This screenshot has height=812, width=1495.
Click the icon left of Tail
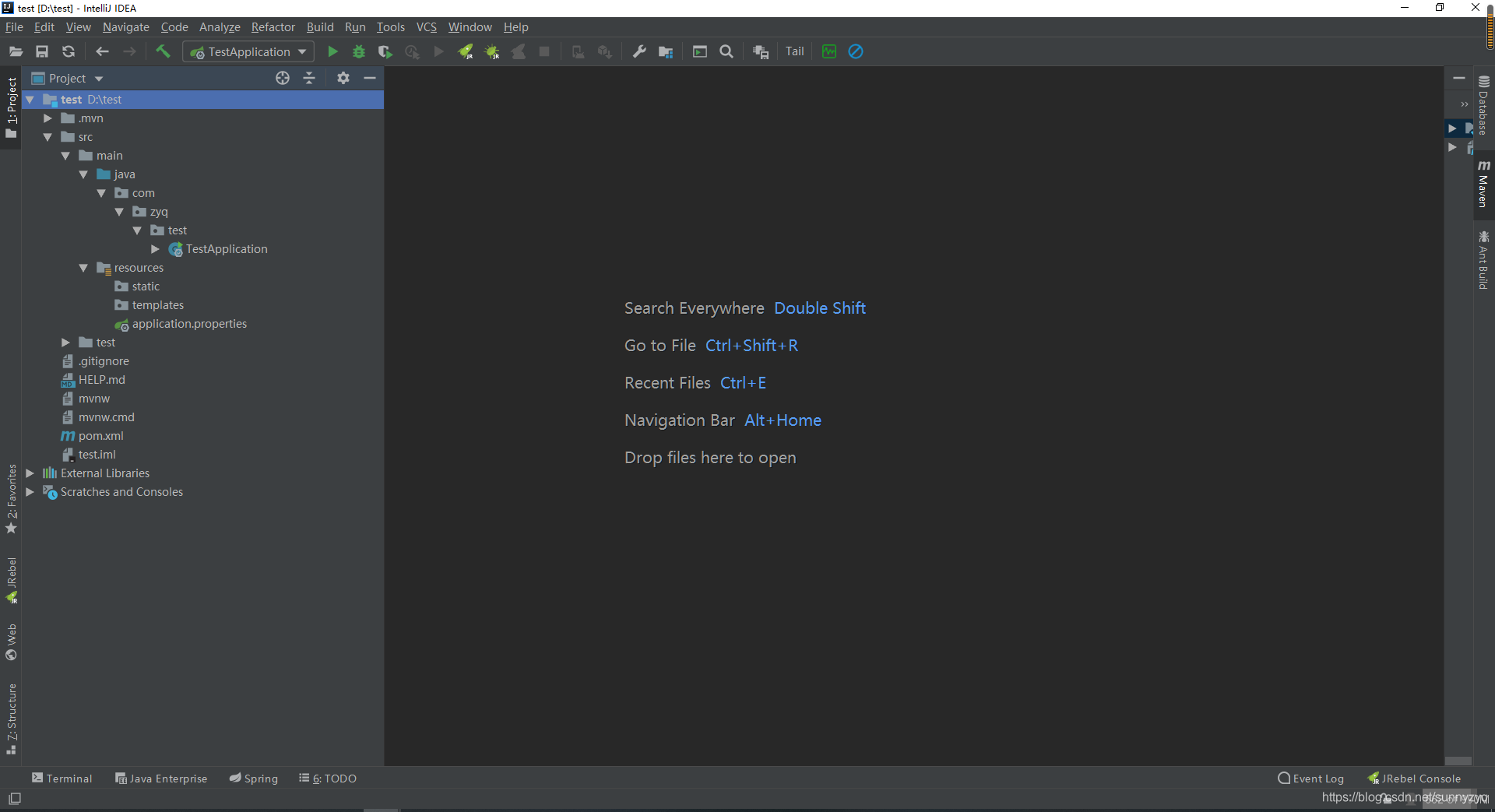click(761, 51)
